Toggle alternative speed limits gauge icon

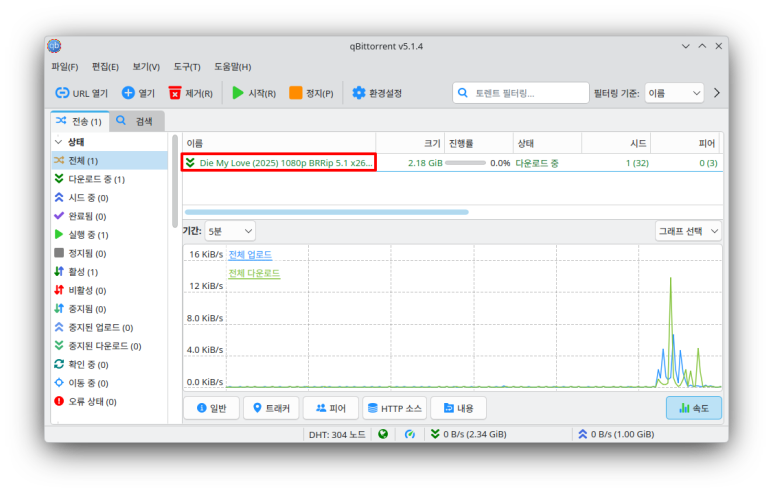click(410, 434)
